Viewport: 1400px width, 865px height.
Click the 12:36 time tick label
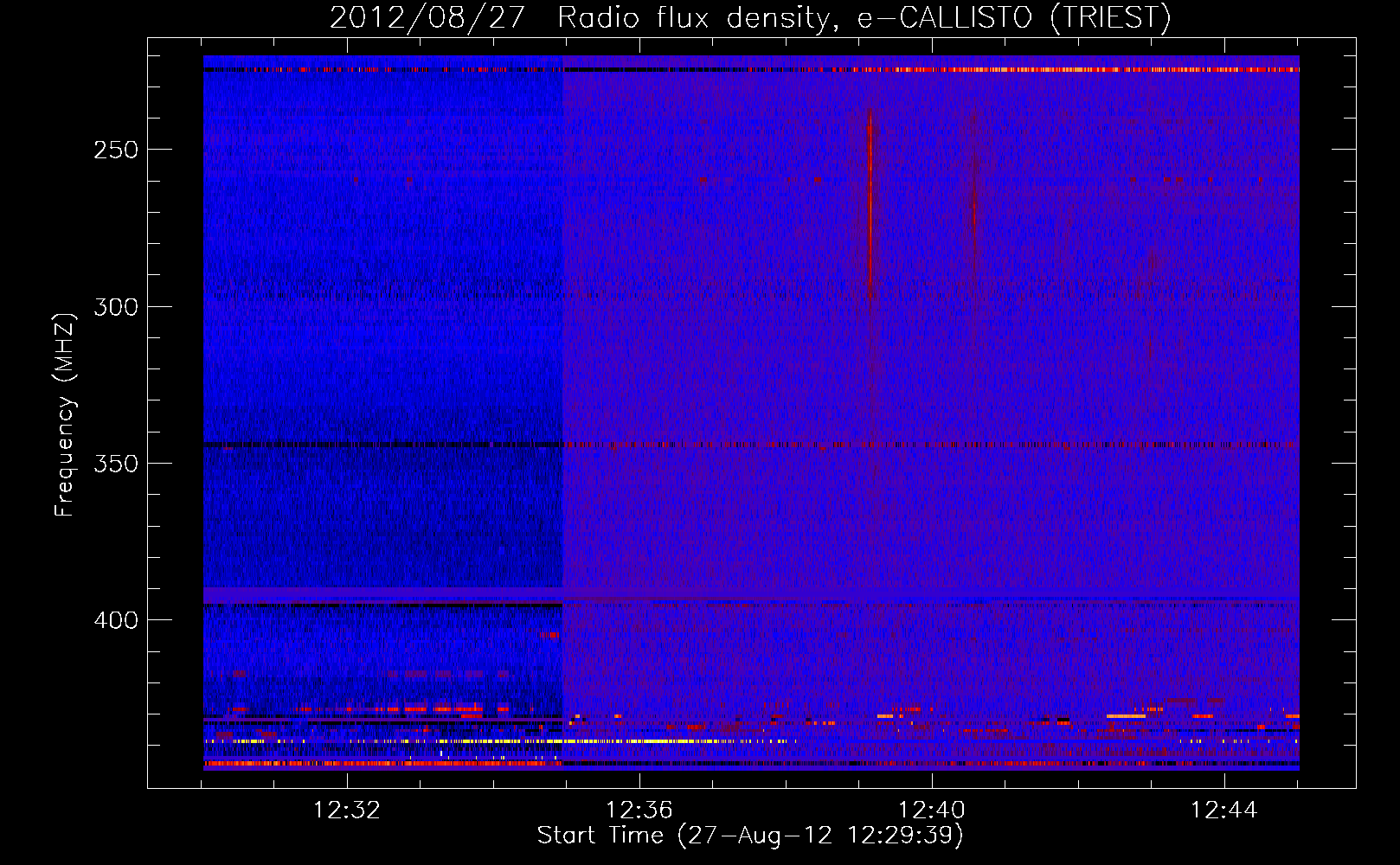[639, 811]
